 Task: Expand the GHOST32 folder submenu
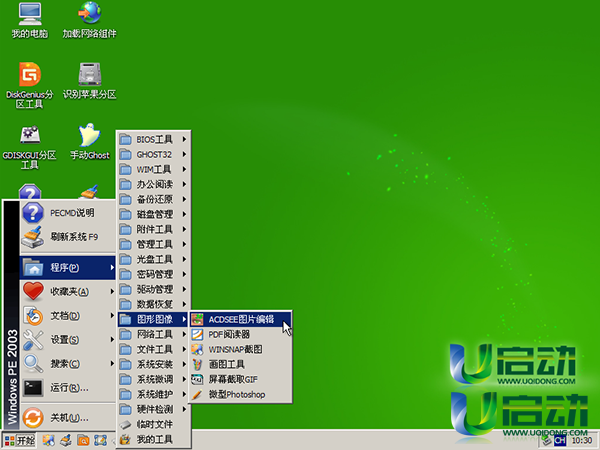click(x=153, y=155)
